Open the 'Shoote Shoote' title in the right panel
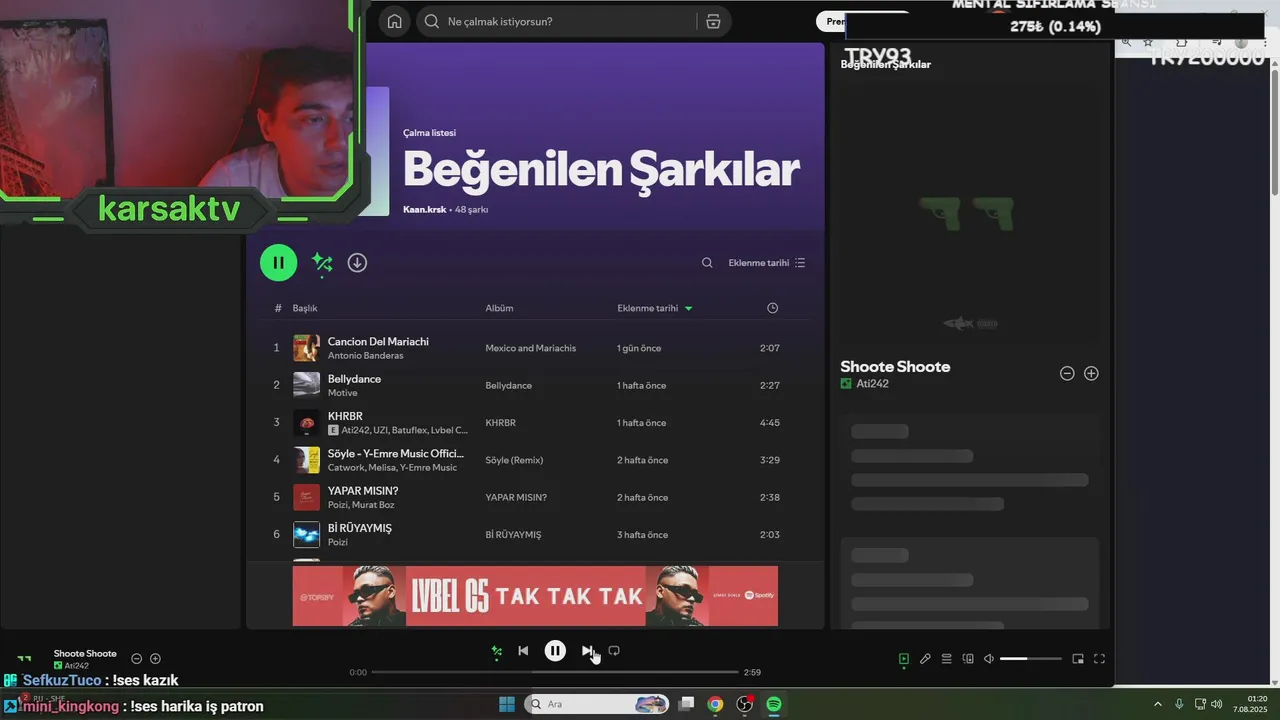Viewport: 1280px width, 720px height. (x=895, y=367)
